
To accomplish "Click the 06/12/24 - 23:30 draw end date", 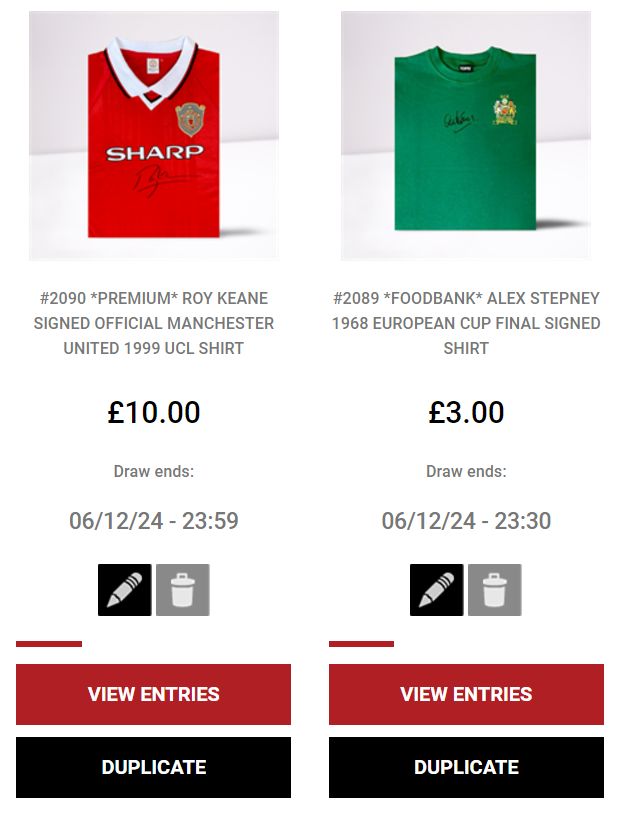I will 466,521.
